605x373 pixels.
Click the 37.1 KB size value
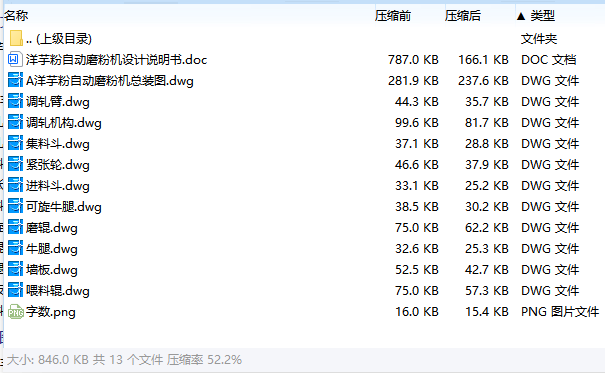(417, 144)
